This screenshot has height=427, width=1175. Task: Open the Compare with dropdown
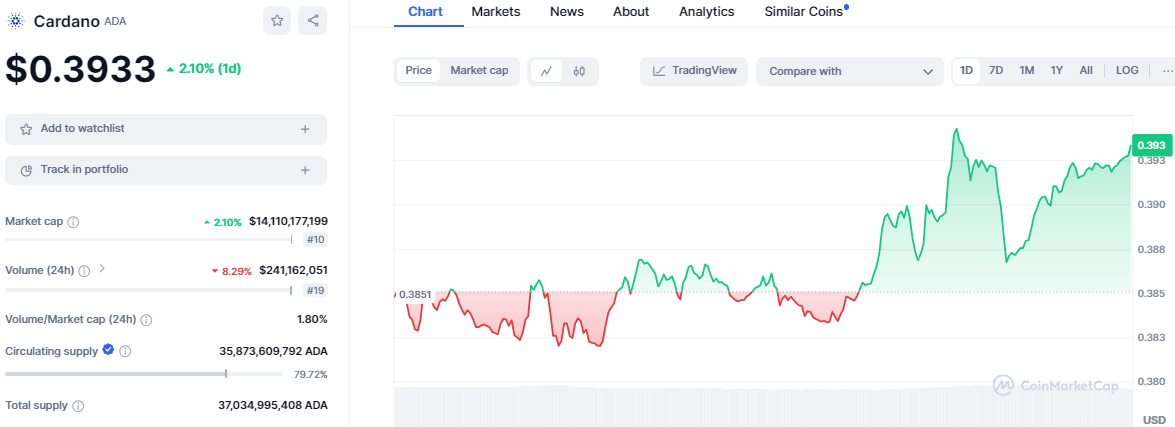850,71
